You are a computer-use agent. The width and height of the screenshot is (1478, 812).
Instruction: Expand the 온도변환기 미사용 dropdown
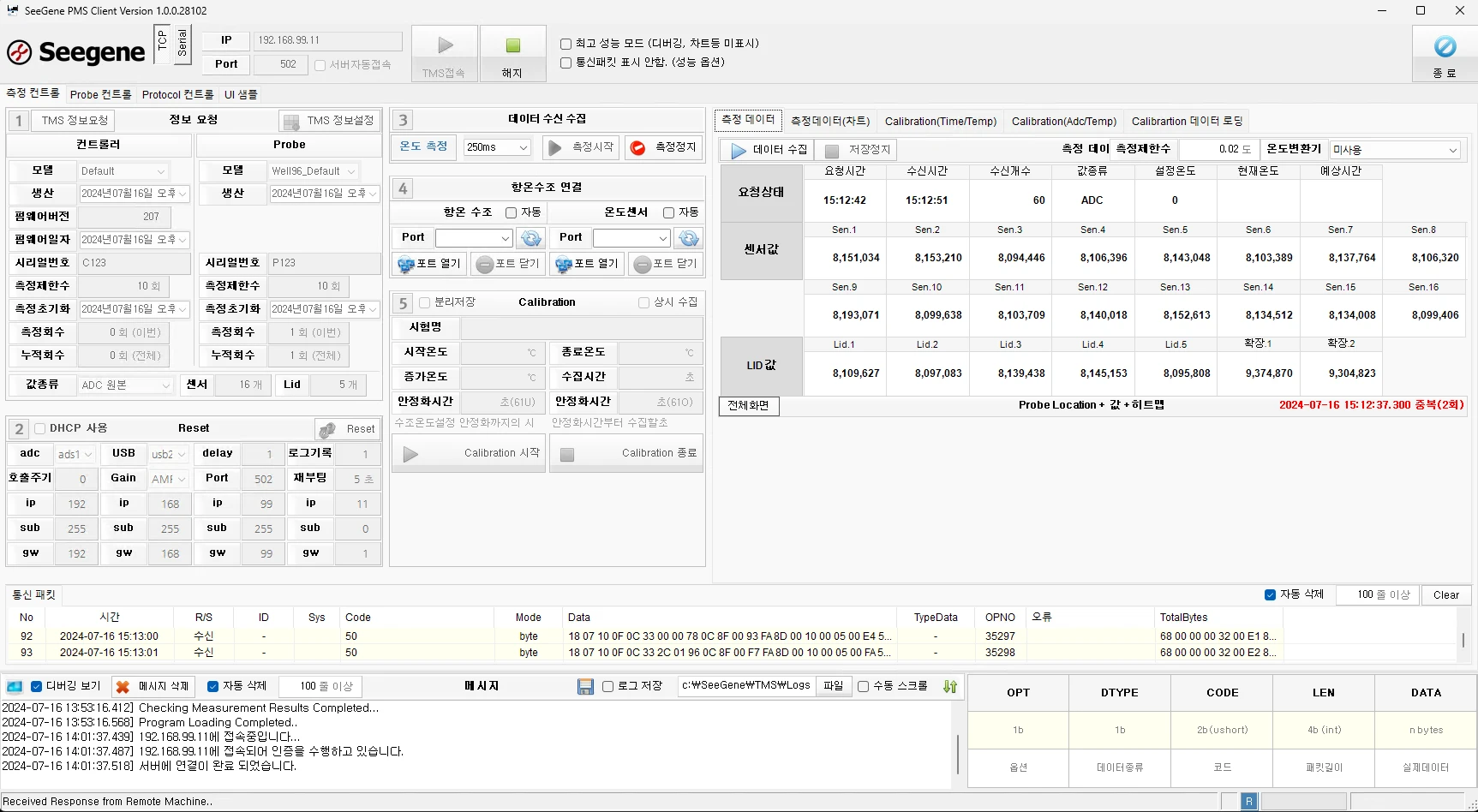pos(1394,150)
